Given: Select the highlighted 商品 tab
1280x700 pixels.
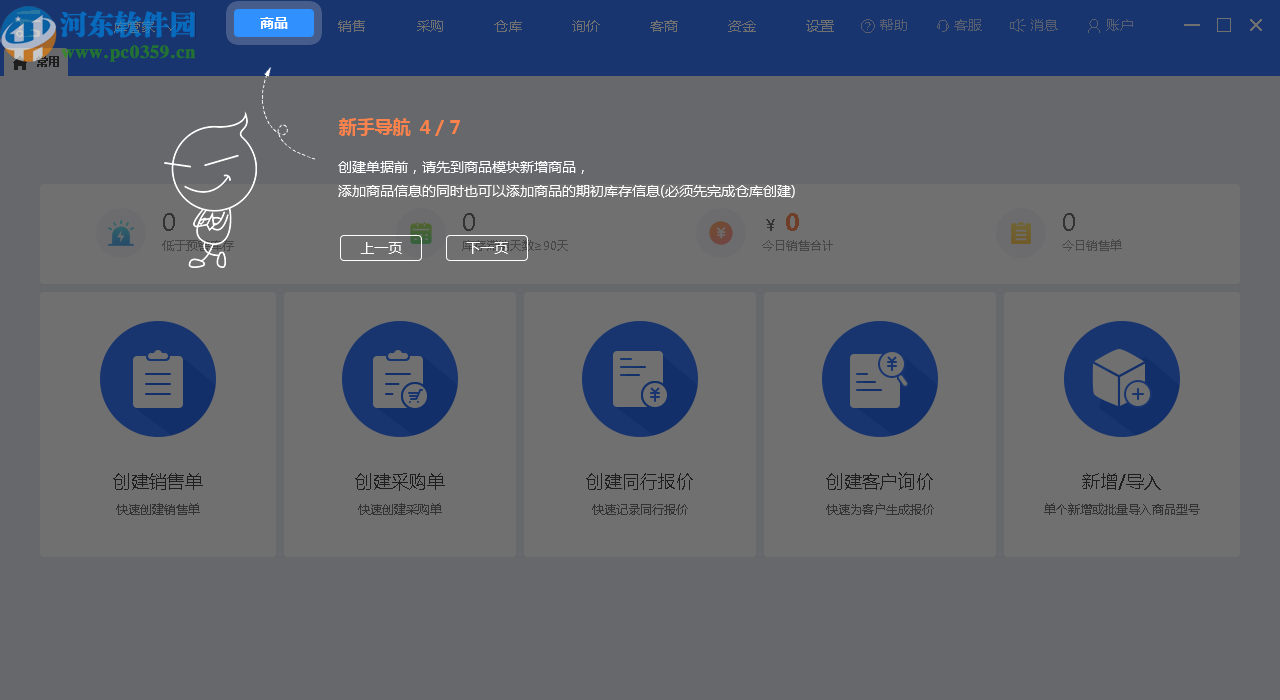Looking at the screenshot, I should [x=273, y=21].
